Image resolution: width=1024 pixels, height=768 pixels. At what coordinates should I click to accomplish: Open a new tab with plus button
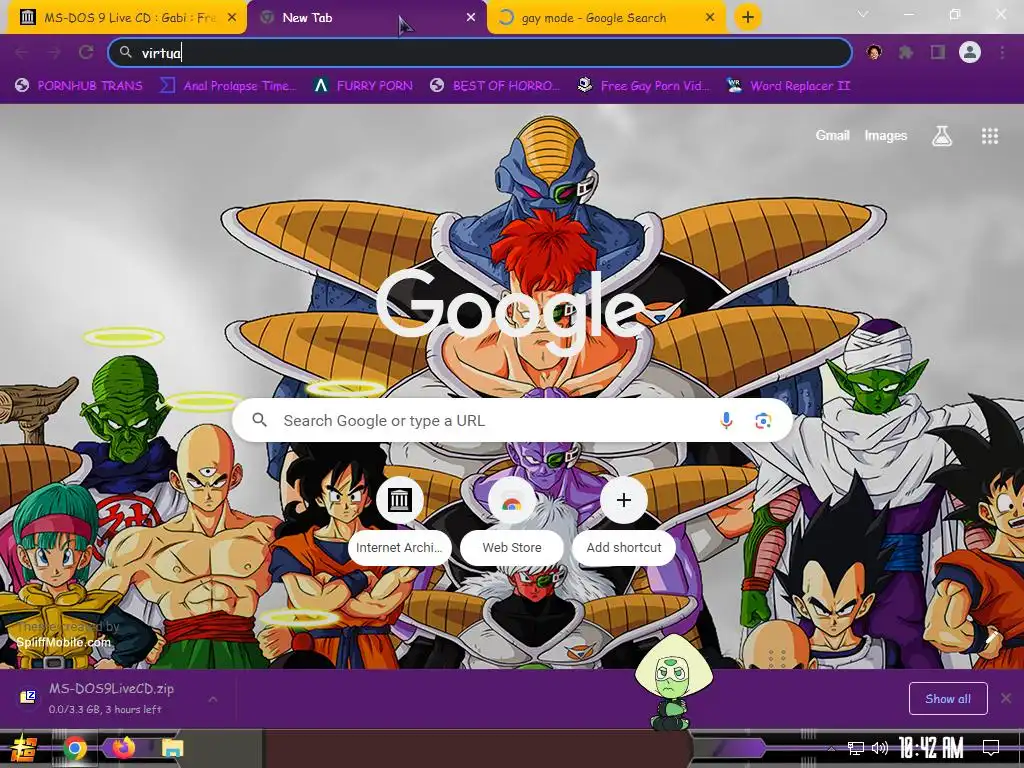pyautogui.click(x=748, y=17)
